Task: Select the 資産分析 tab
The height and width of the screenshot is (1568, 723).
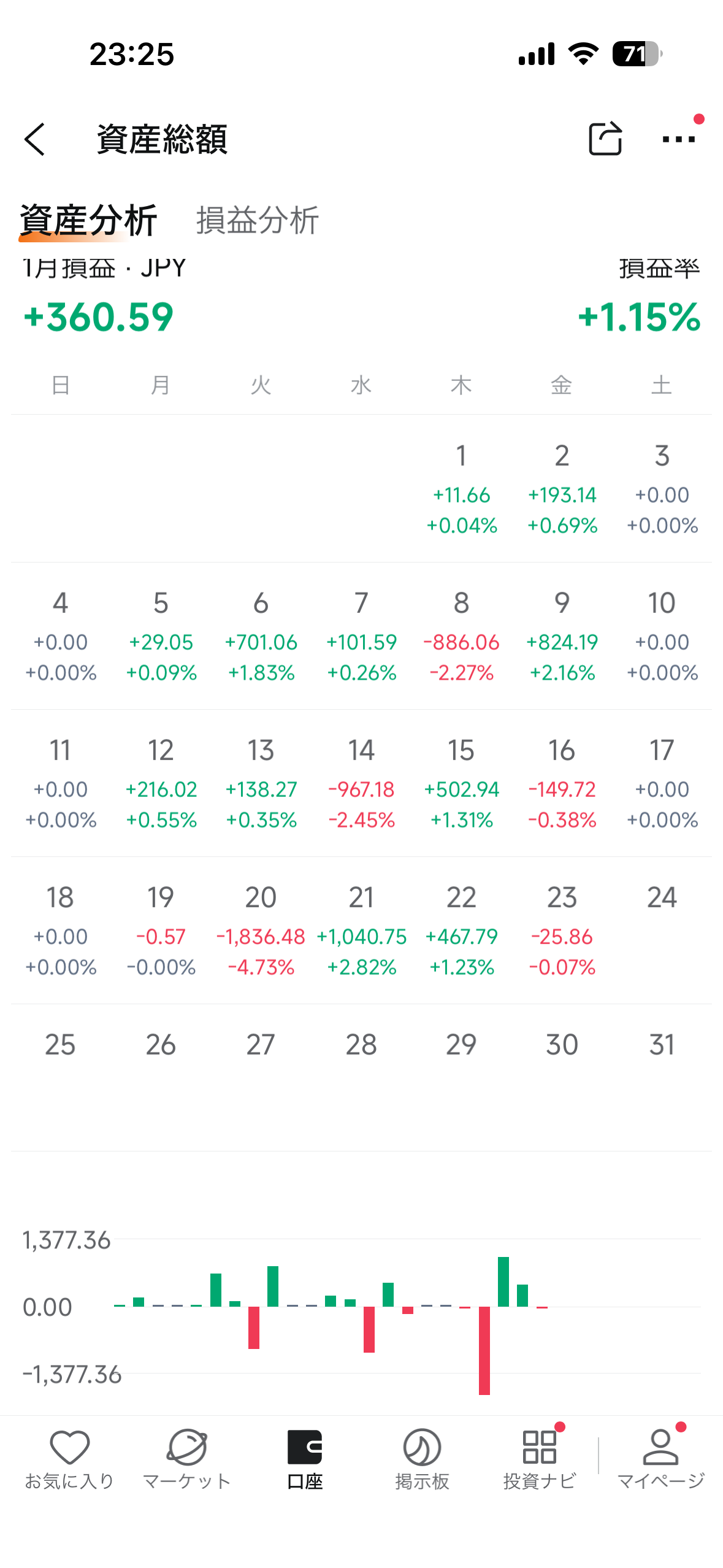Action: coord(88,220)
